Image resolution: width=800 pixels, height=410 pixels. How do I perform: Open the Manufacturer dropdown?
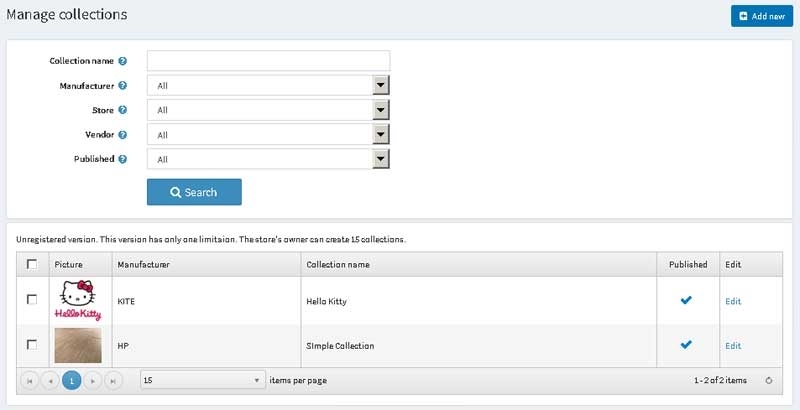(x=380, y=86)
